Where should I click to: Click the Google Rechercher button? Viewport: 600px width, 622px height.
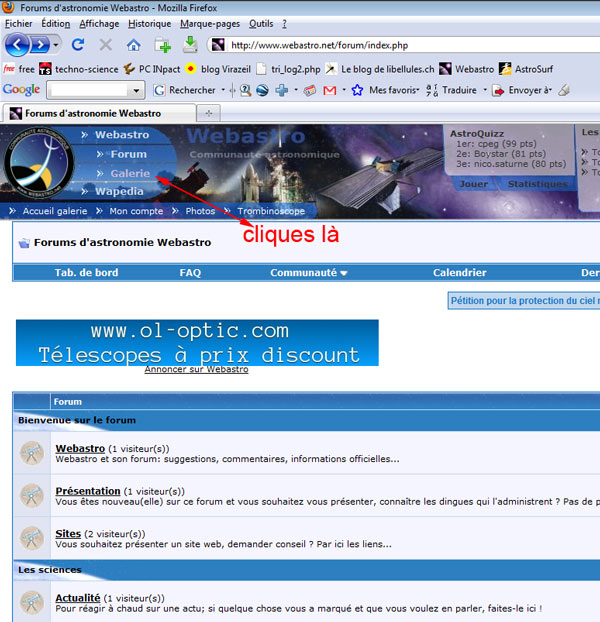[185, 90]
